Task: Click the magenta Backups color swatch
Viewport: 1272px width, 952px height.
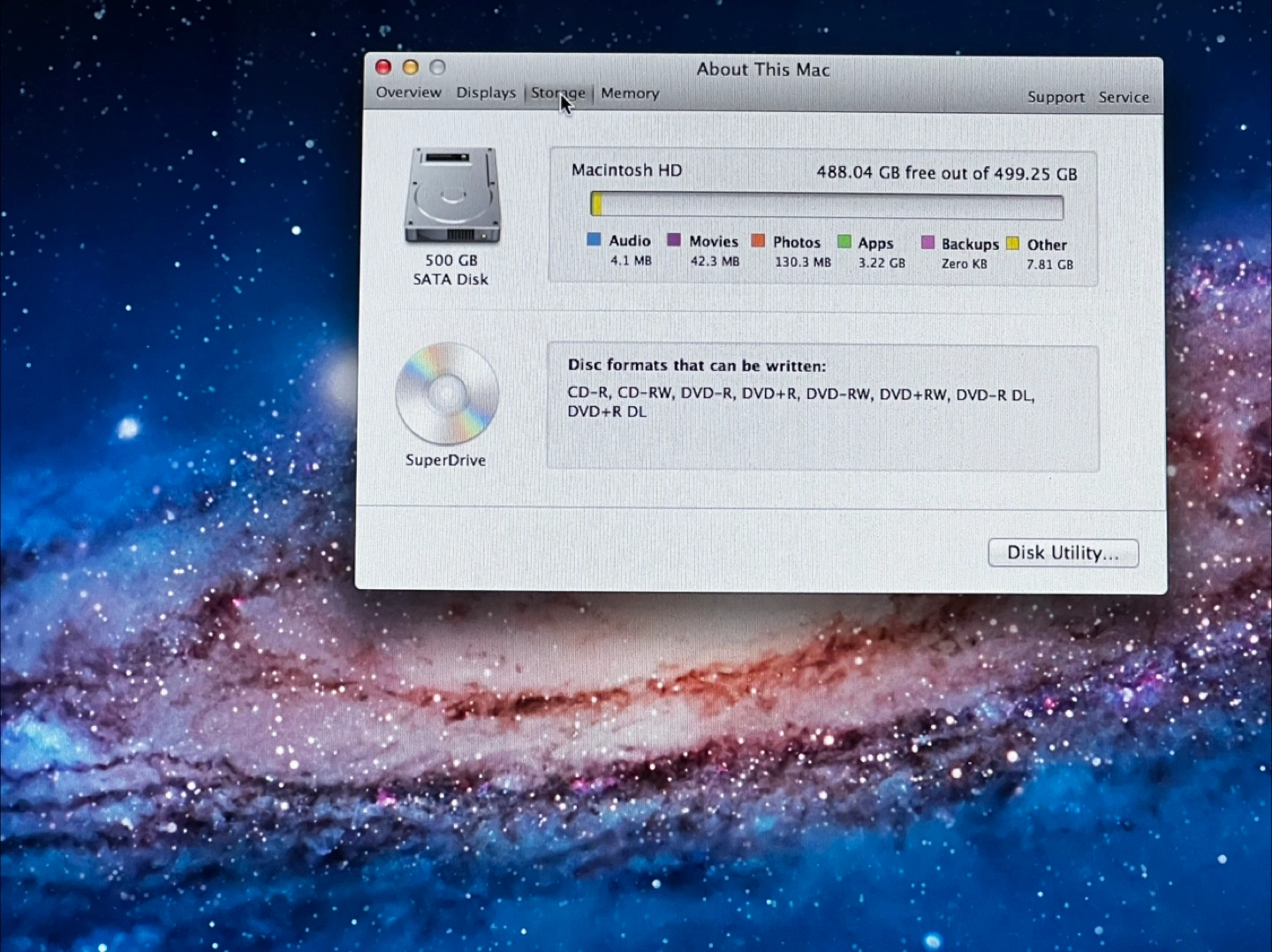Action: pyautogui.click(x=927, y=243)
